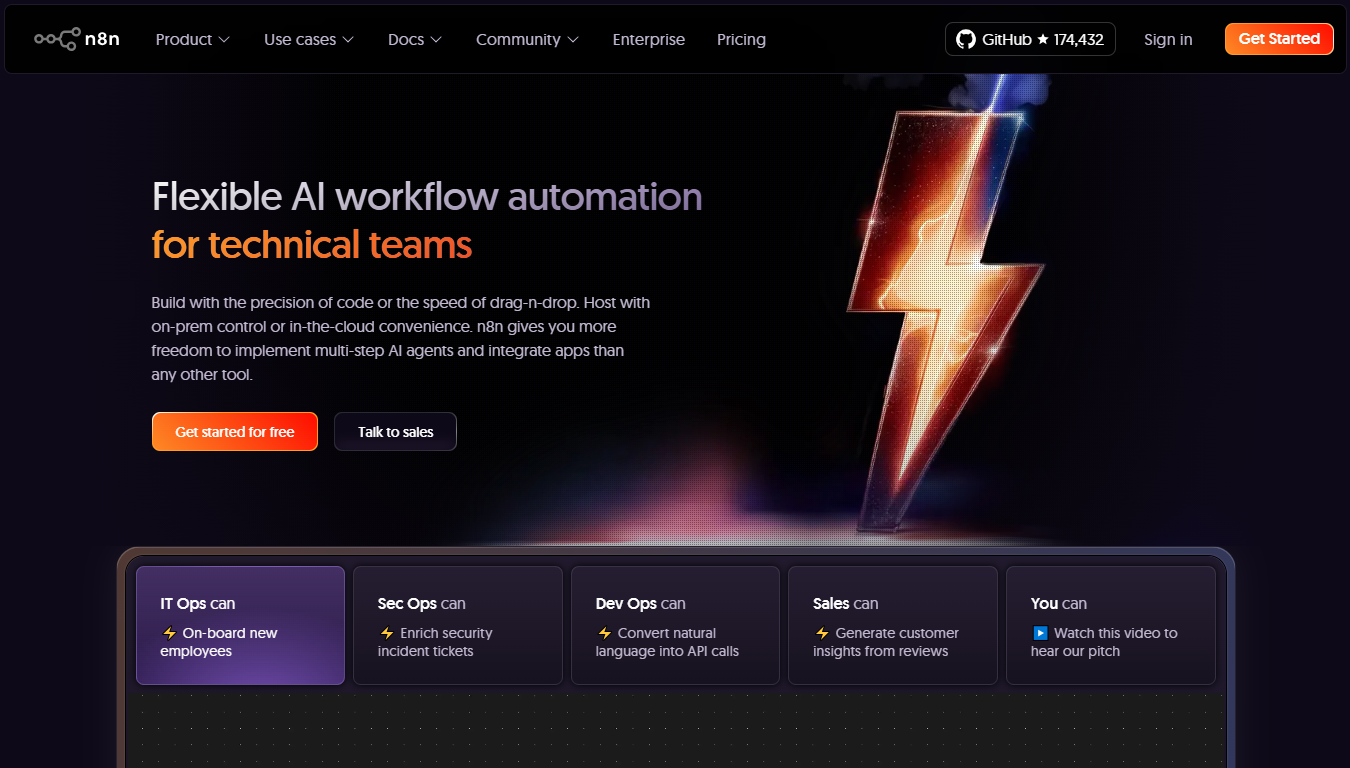Click the Talk to sales button
Screen dimensions: 1350x768
395,432
